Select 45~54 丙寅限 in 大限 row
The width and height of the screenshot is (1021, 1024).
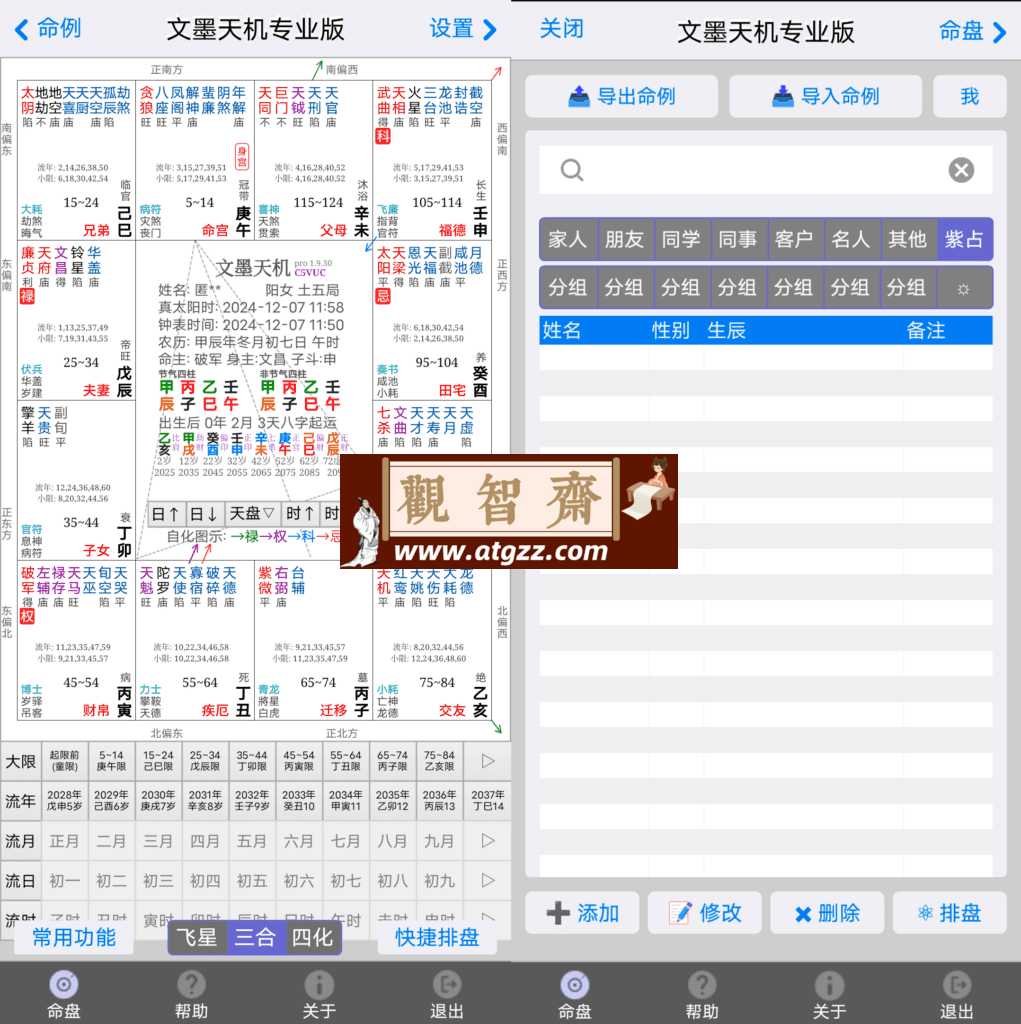(299, 761)
